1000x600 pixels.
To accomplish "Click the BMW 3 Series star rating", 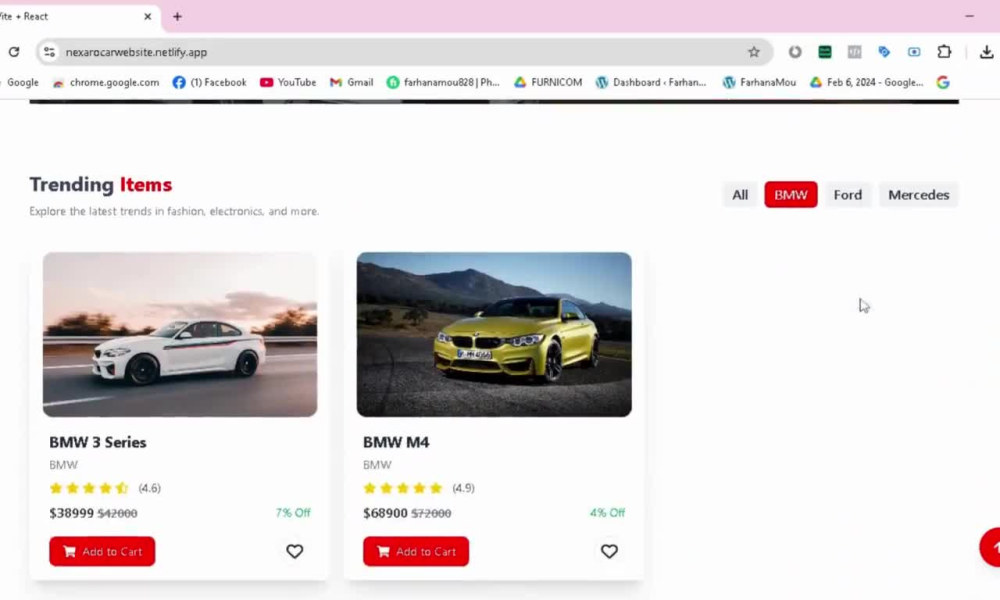I will click(89, 488).
